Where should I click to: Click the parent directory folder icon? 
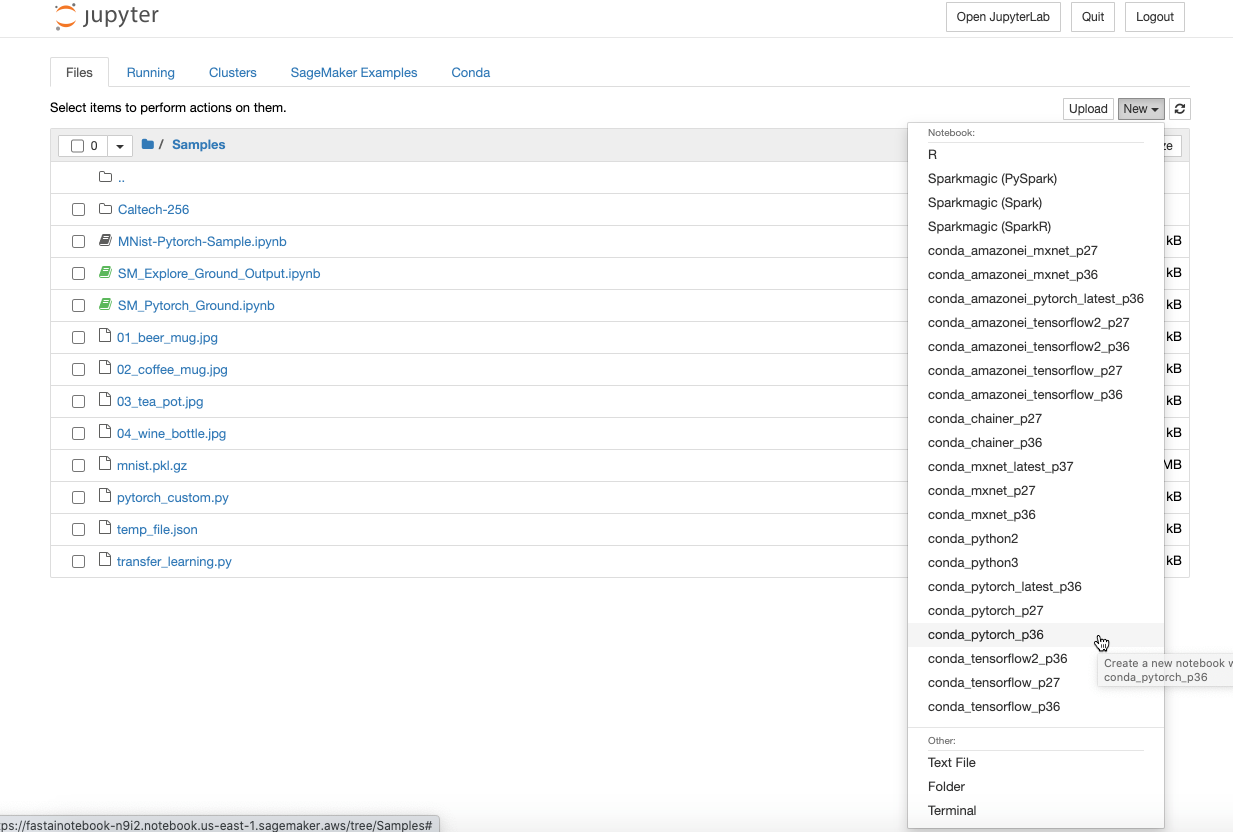[105, 177]
